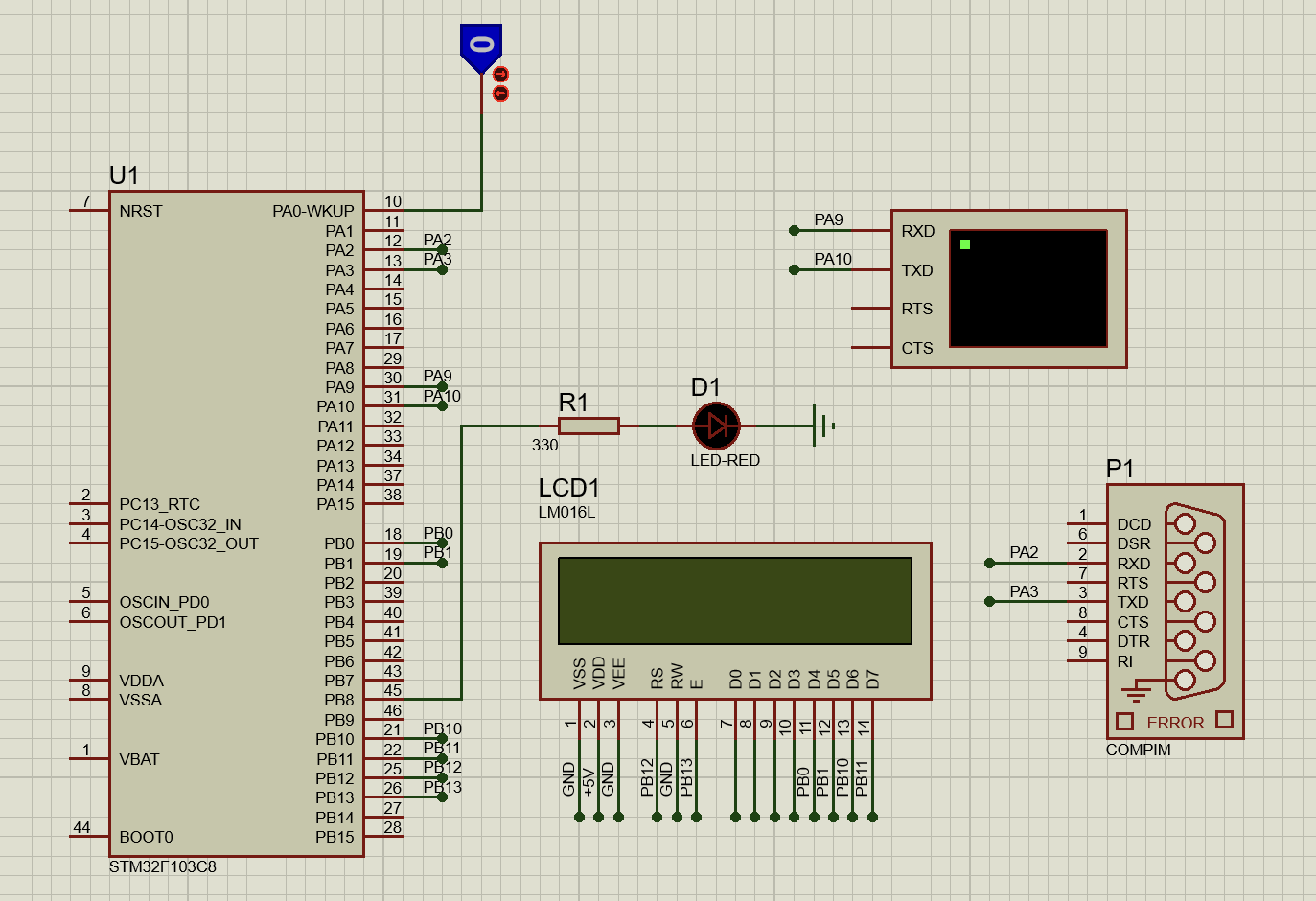This screenshot has height=901, width=1316.
Task: Click the PA15 pin name on U1
Action: pos(335,504)
